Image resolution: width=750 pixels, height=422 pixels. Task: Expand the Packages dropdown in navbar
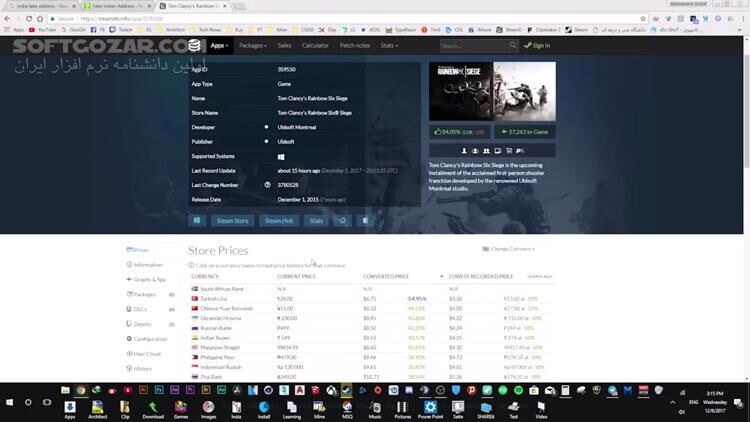[x=253, y=45]
